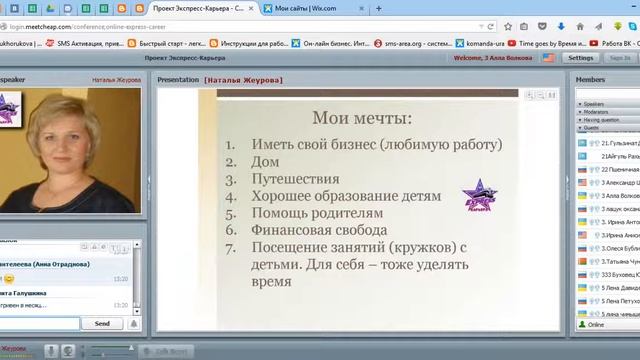Go to the browser Home icon
The width and height of the screenshot is (640, 360).
[x=580, y=27]
